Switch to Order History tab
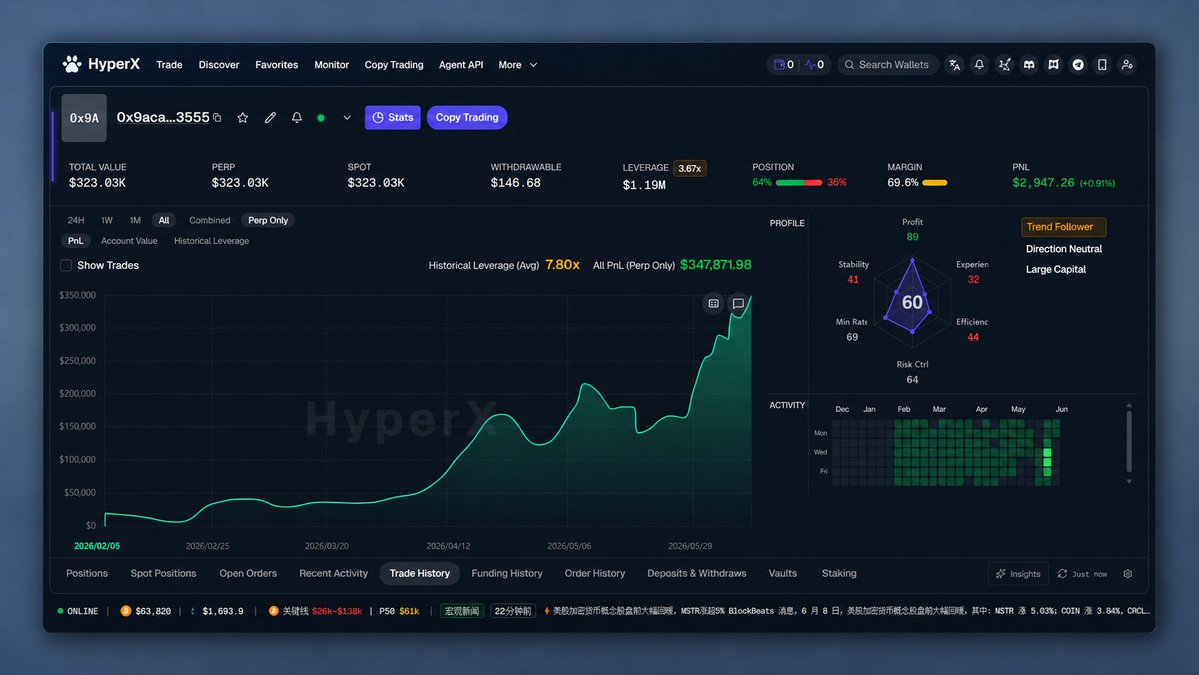Image resolution: width=1199 pixels, height=675 pixels. click(x=595, y=573)
